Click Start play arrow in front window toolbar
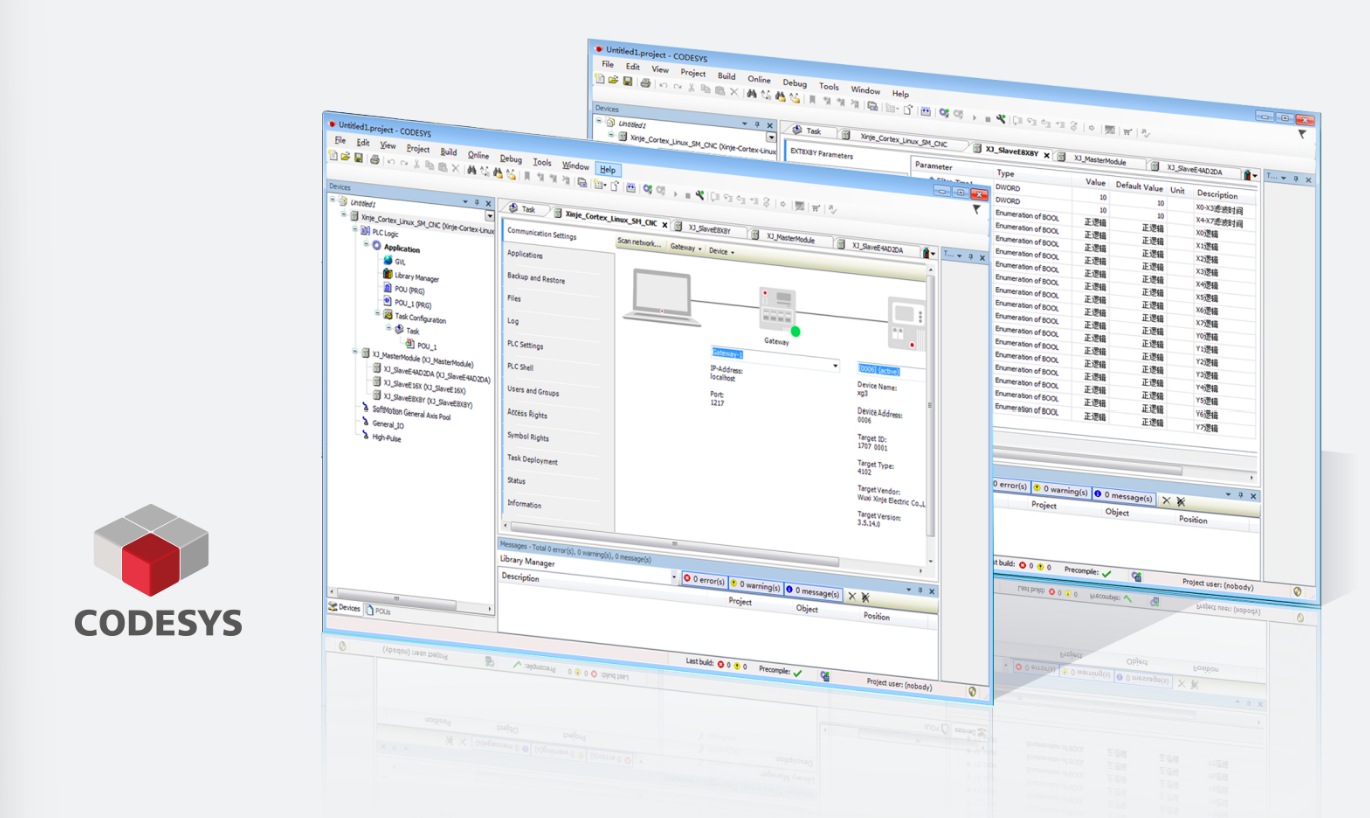 pyautogui.click(x=675, y=194)
